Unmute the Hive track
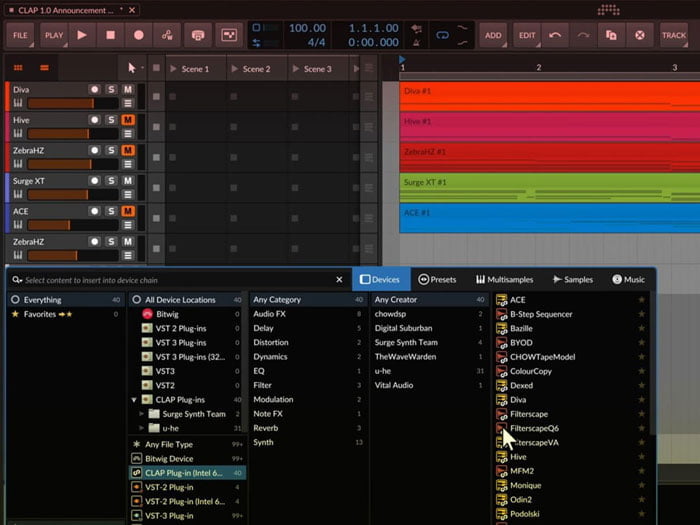This screenshot has height=525, width=700. (x=128, y=120)
